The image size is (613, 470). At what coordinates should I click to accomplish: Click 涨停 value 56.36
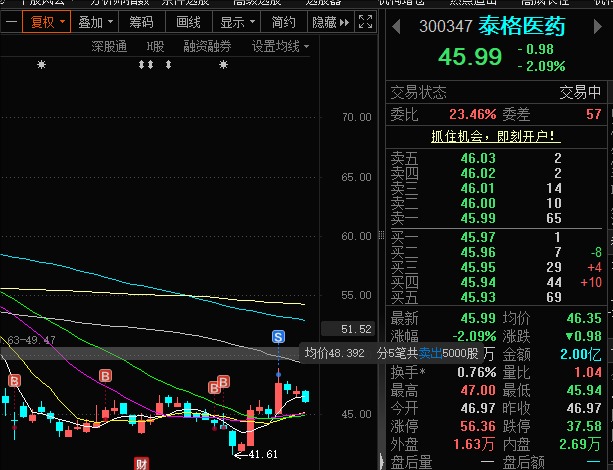479,426
